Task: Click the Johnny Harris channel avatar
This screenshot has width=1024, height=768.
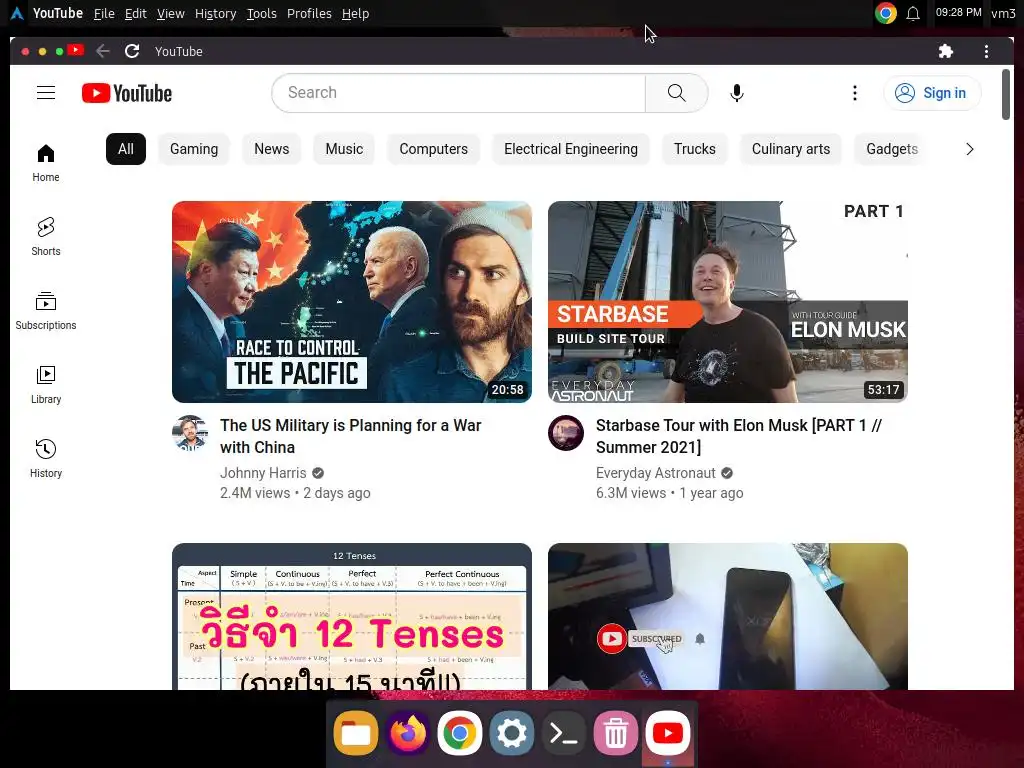Action: [190, 433]
